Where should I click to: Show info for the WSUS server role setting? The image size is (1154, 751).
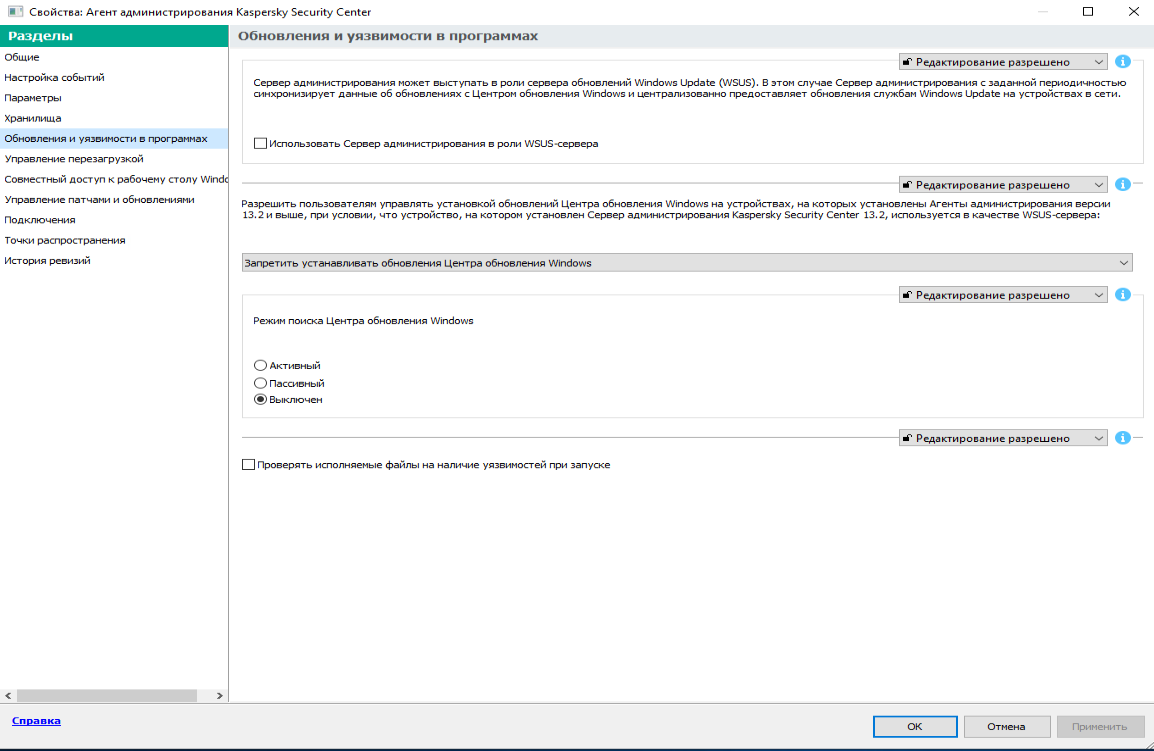[1122, 62]
